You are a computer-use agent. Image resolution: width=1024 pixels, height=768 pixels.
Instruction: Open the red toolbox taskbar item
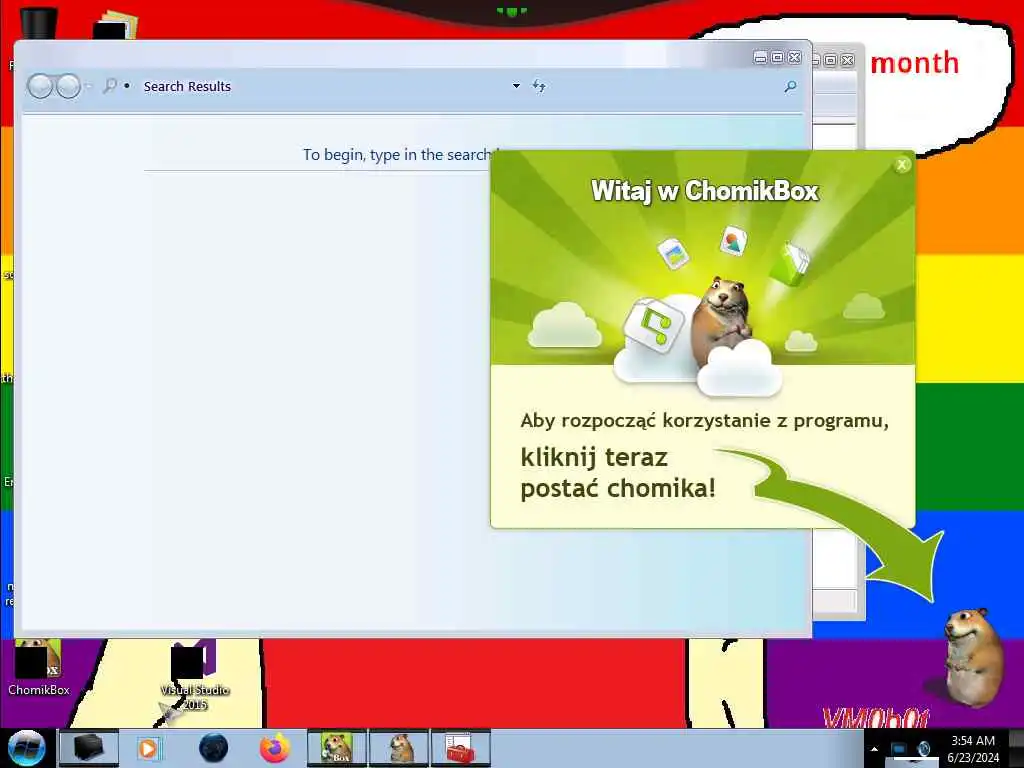click(x=461, y=748)
